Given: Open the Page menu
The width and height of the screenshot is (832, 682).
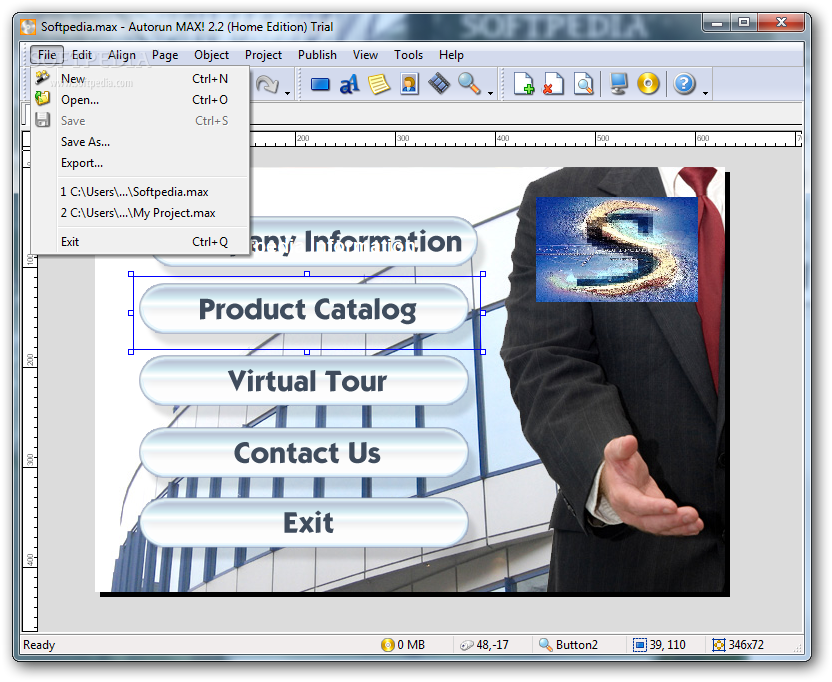Looking at the screenshot, I should pos(165,55).
